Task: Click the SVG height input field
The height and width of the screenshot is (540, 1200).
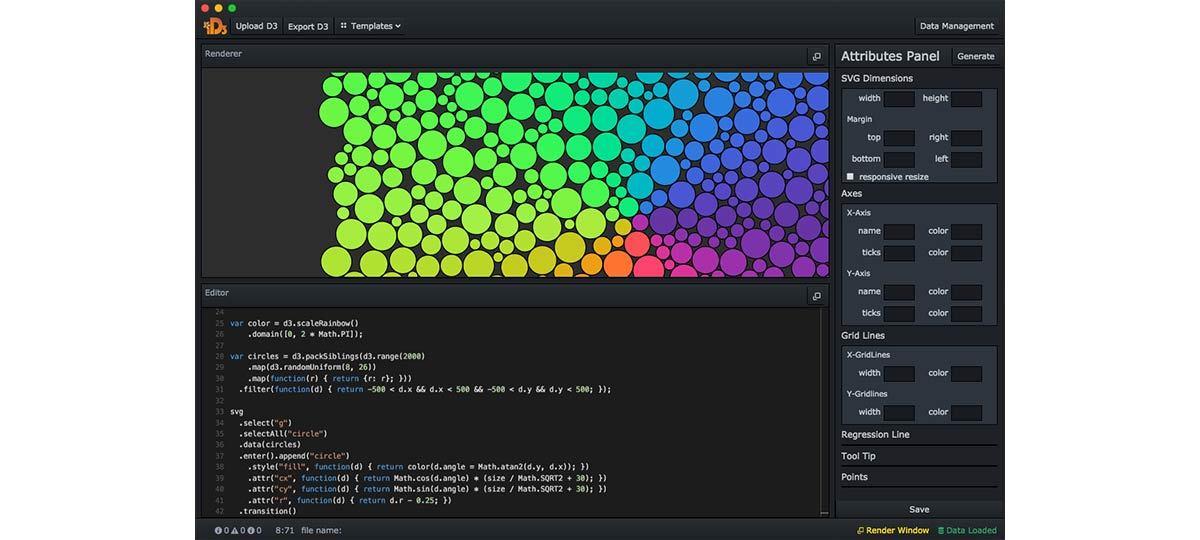Action: click(x=967, y=99)
